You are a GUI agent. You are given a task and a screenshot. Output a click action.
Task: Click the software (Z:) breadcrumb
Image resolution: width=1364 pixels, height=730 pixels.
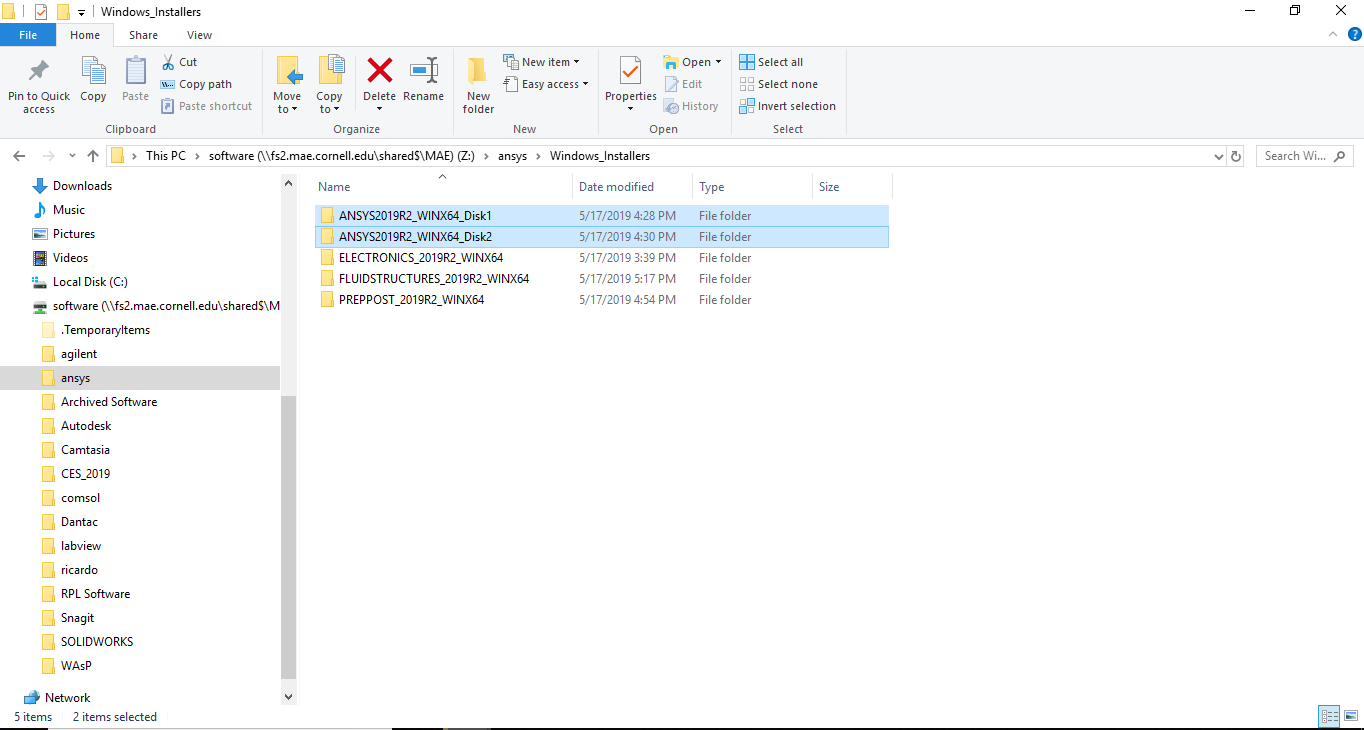pyautogui.click(x=341, y=156)
